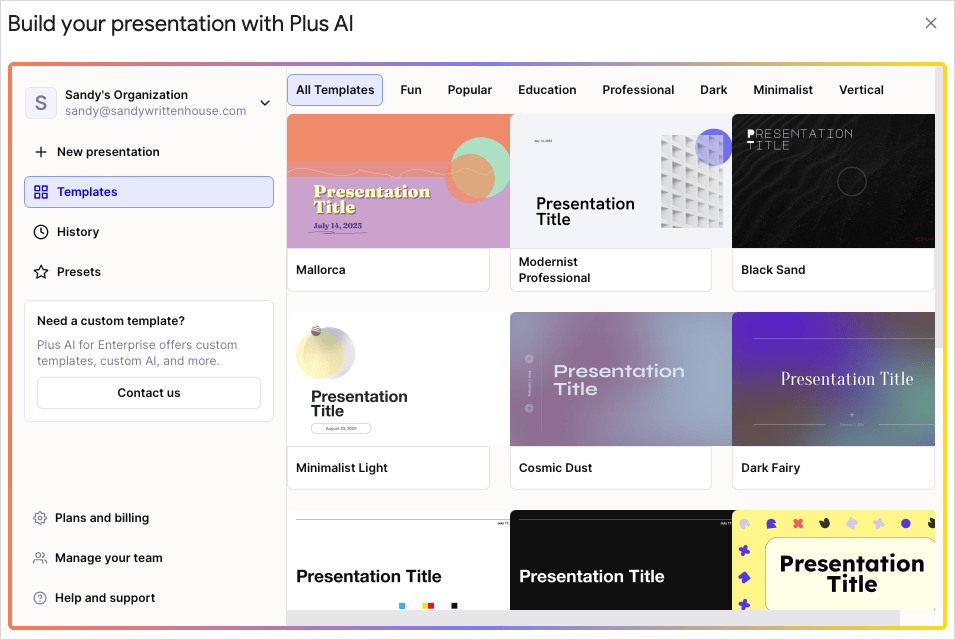Go to Presets
The height and width of the screenshot is (640, 955).
(149, 272)
